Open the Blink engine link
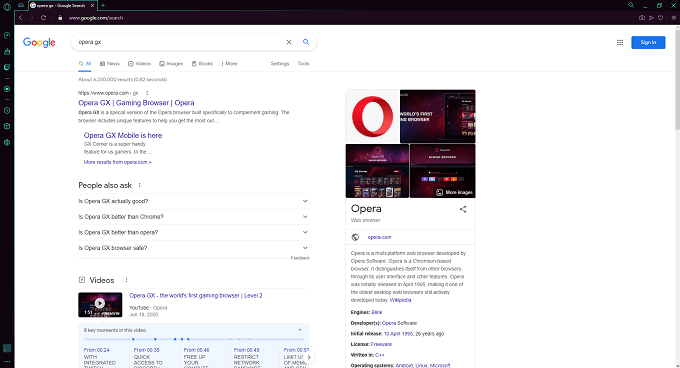680x368 pixels. pyautogui.click(x=376, y=312)
